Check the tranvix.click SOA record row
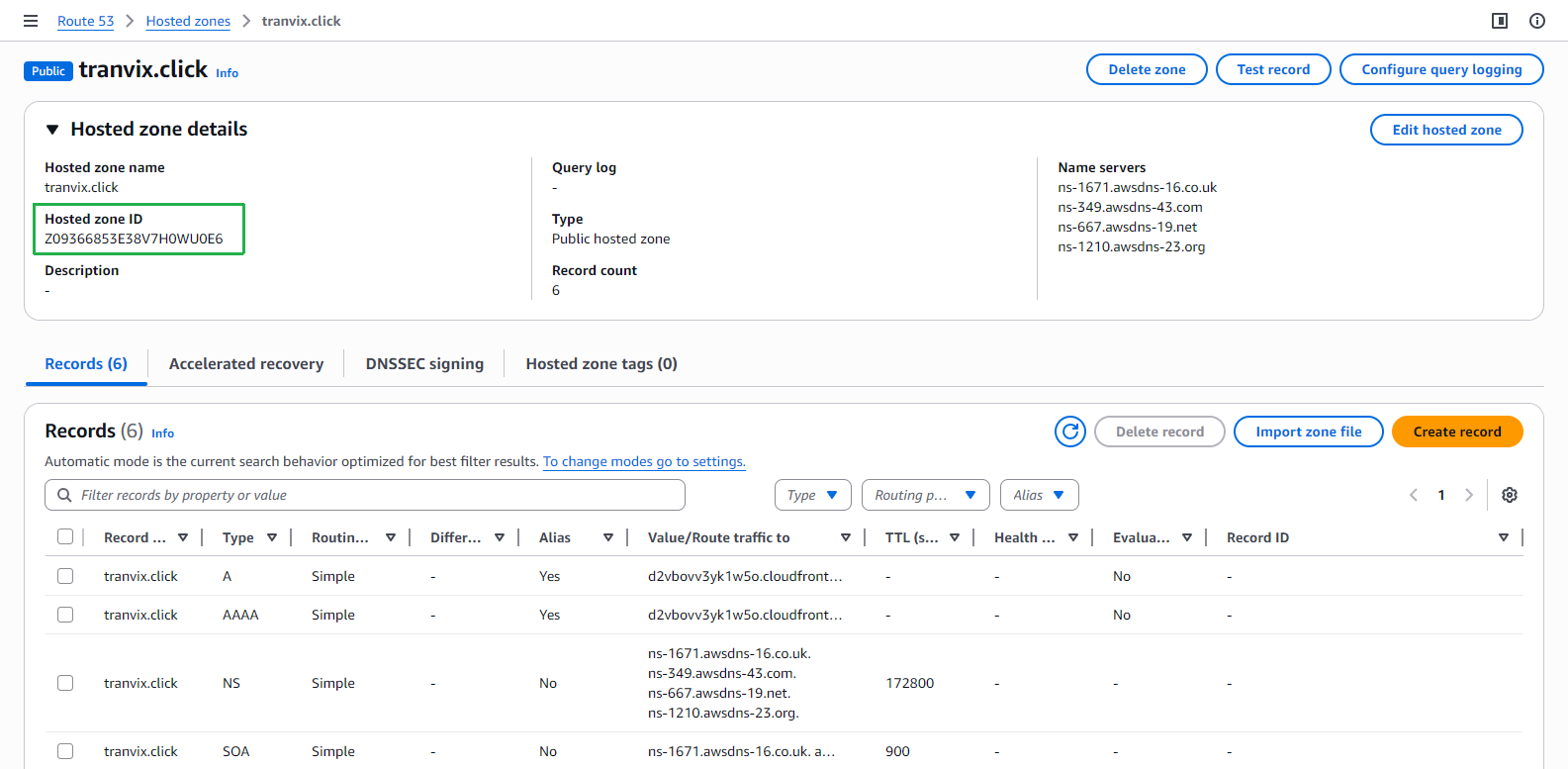Viewport: 1568px width, 769px height. (65, 751)
